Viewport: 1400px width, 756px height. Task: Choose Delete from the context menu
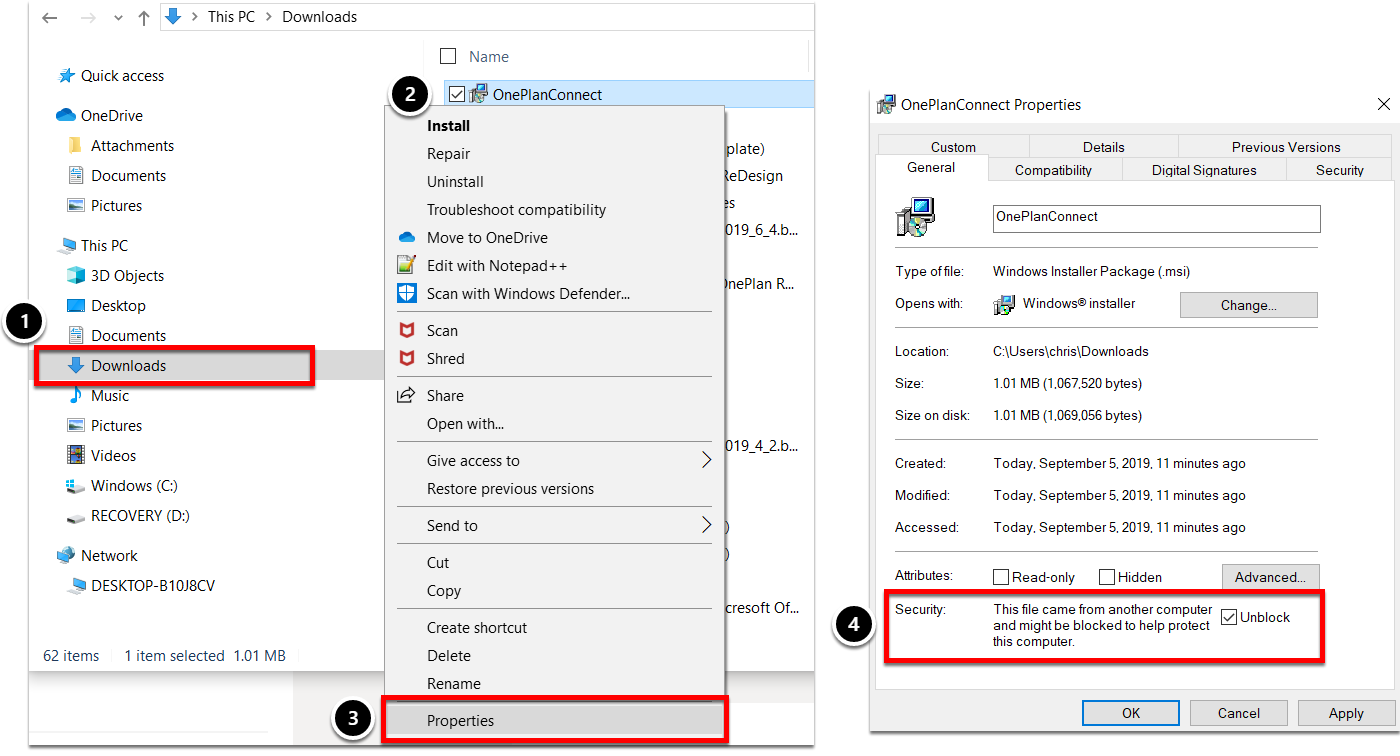coord(449,656)
